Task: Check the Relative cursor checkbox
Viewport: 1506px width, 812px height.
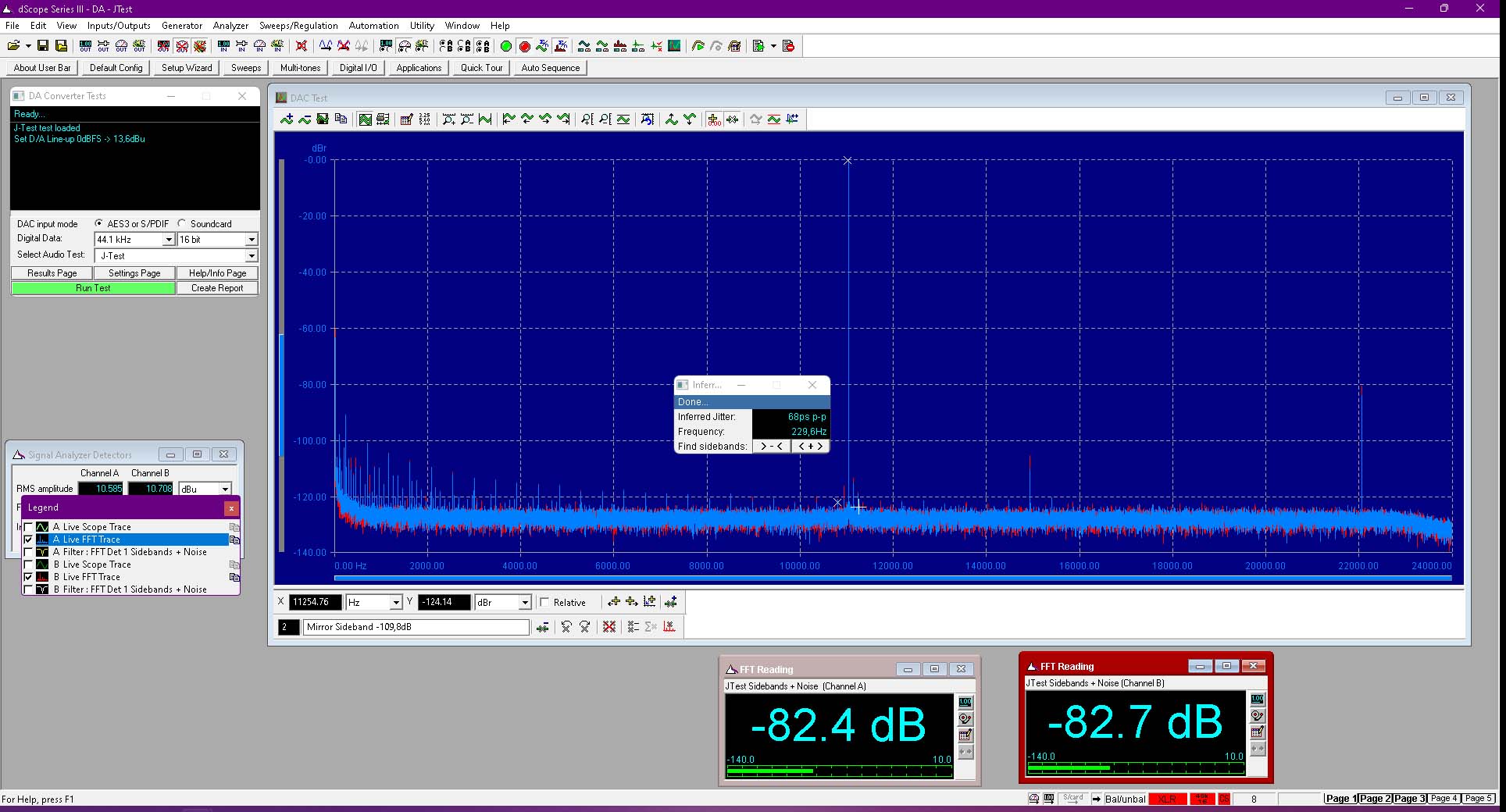Action: (x=544, y=602)
